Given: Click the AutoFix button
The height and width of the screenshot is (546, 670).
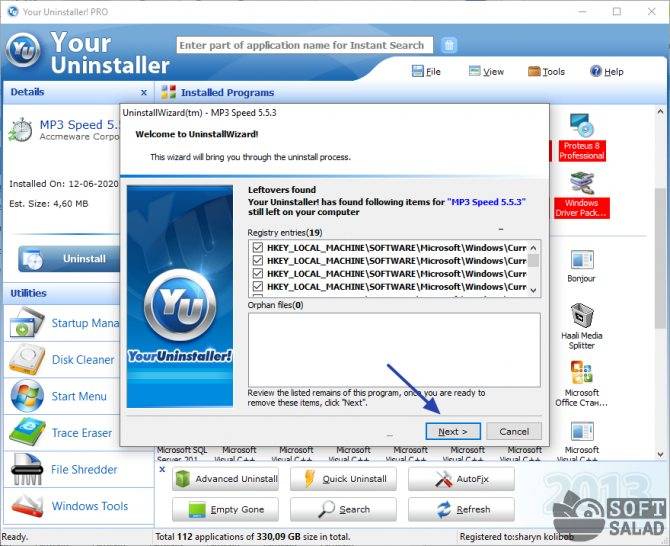Looking at the screenshot, I should (x=461, y=478).
